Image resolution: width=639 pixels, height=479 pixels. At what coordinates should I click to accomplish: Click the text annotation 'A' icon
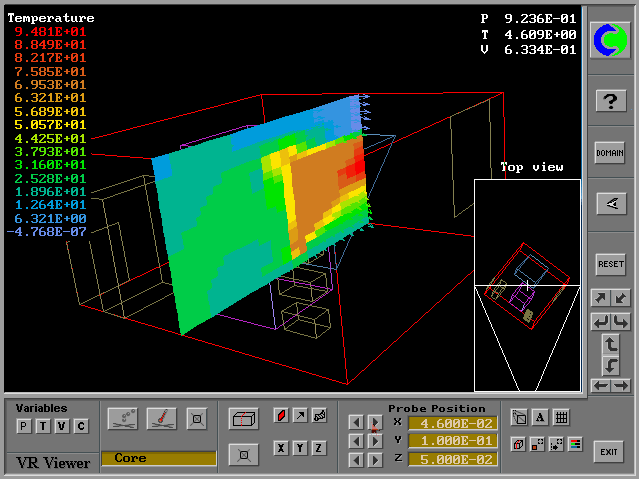[539, 418]
